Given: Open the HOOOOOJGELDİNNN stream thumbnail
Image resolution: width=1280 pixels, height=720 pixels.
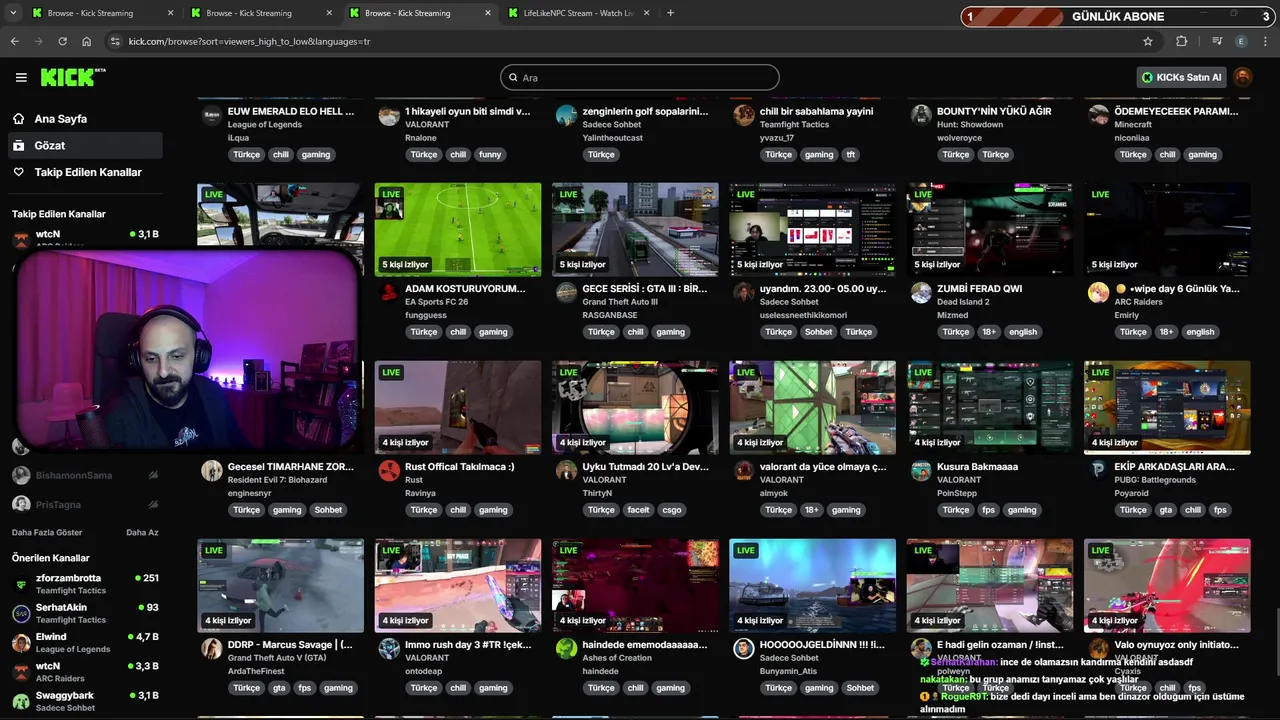Looking at the screenshot, I should [812, 585].
